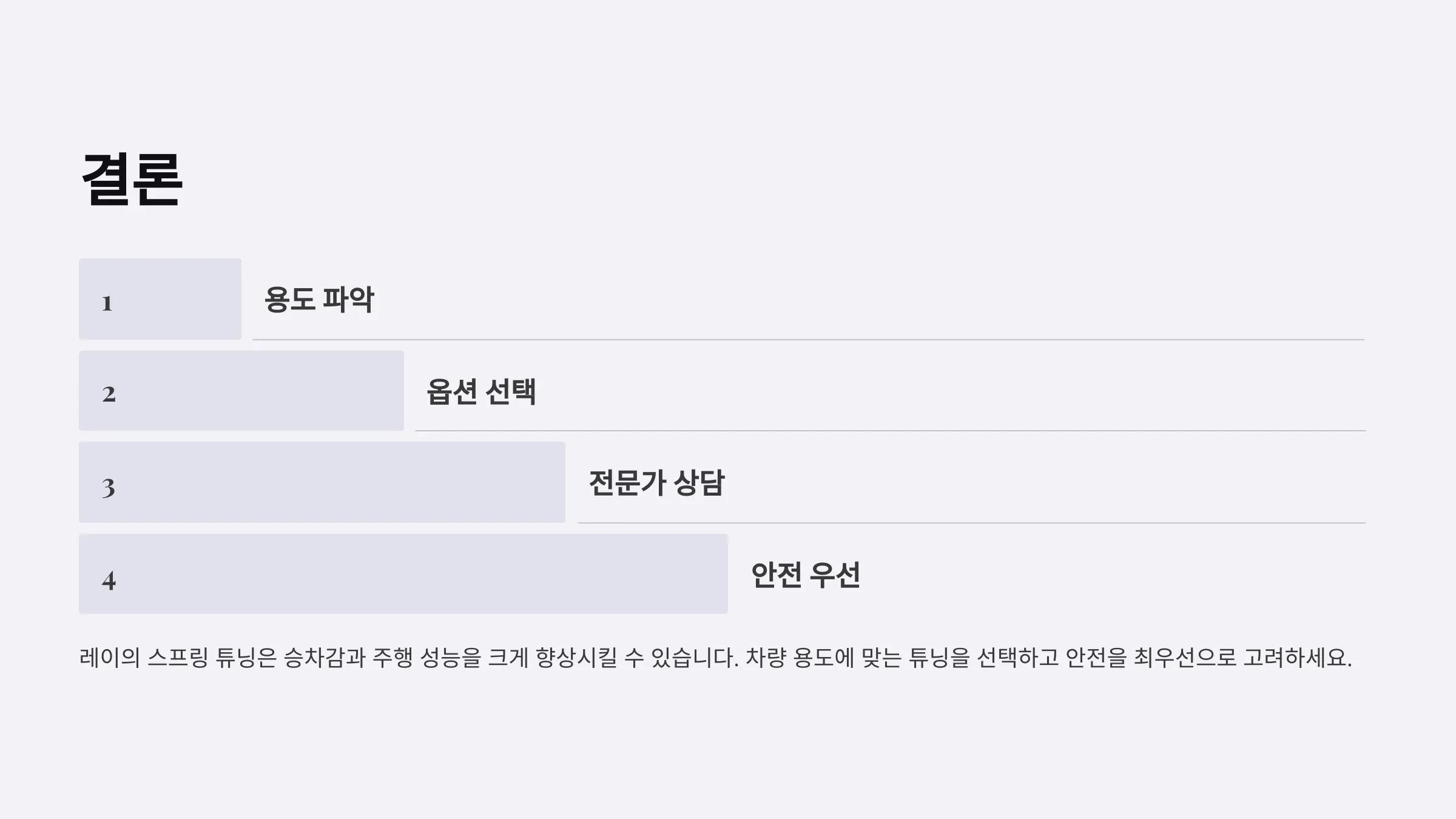The width and height of the screenshot is (1456, 819).
Task: Click the number 2 label
Action: point(109,394)
